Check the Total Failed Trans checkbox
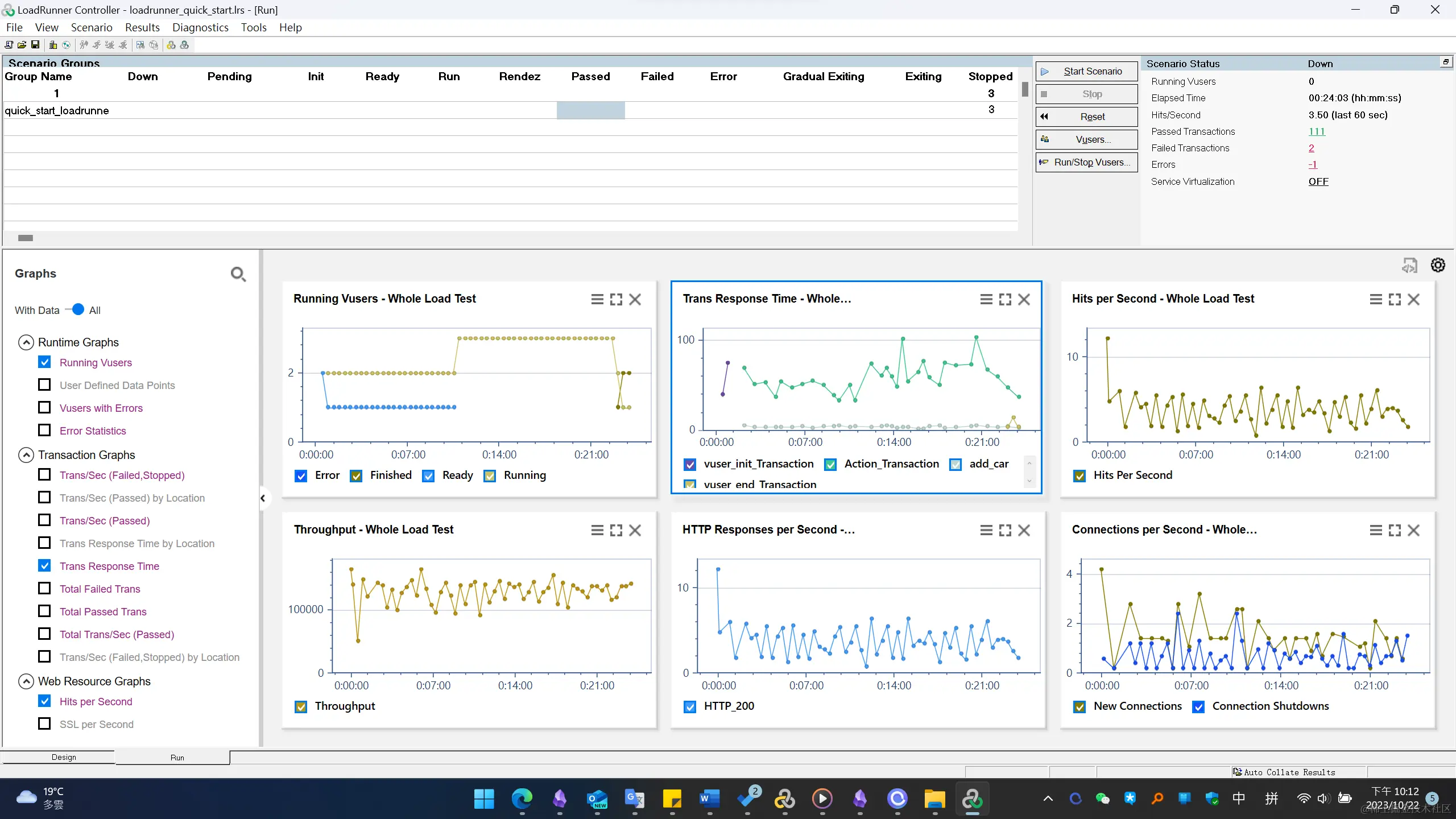Screen dimensions: 1456x819 point(44,588)
